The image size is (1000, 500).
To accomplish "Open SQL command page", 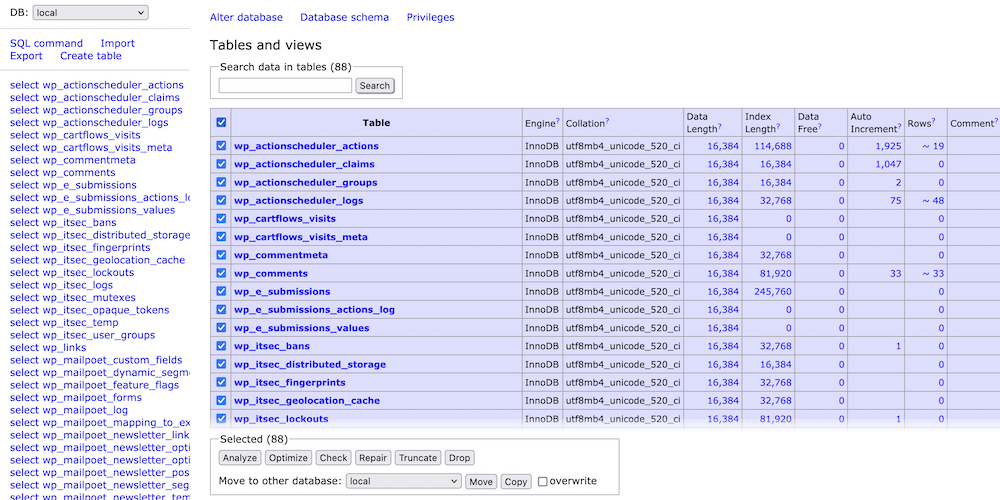I will 47,43.
